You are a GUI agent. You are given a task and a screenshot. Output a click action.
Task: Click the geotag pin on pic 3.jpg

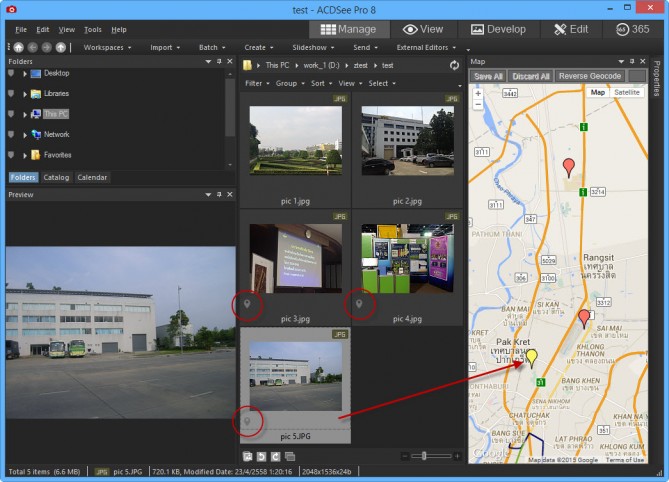point(247,304)
